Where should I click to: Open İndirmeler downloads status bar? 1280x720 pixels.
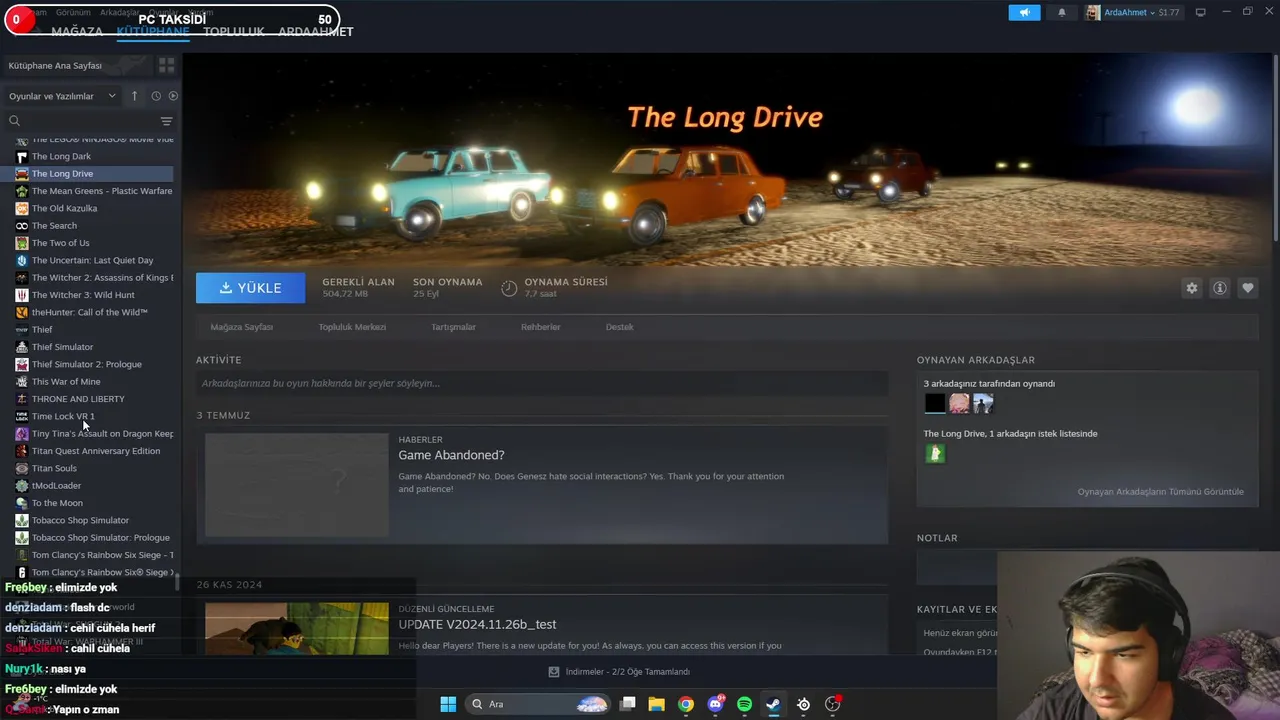pyautogui.click(x=619, y=672)
